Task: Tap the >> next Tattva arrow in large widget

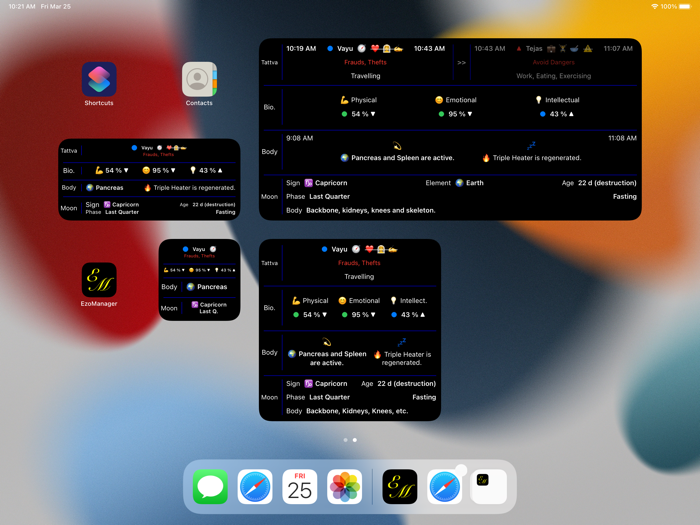Action: 462,62
